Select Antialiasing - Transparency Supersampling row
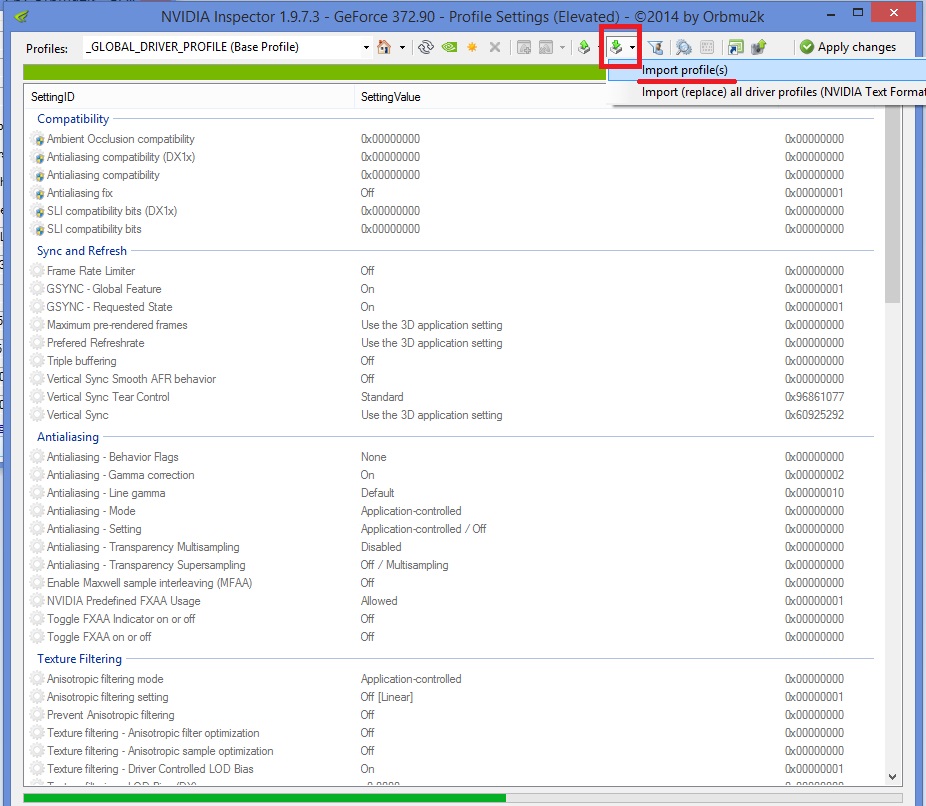The image size is (926, 806). [x=454, y=565]
